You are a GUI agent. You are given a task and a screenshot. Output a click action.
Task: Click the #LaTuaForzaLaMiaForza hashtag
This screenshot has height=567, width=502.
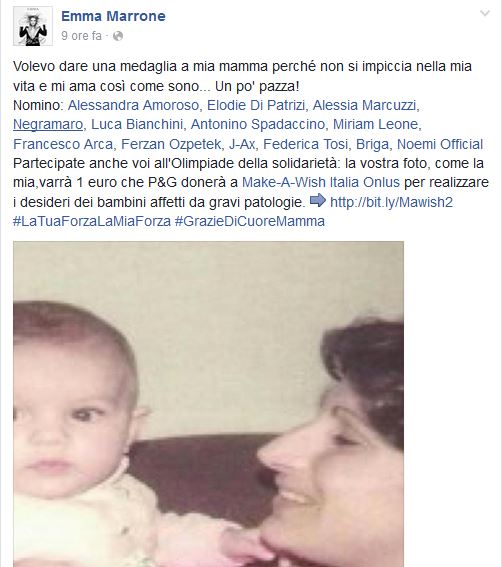tap(92, 221)
